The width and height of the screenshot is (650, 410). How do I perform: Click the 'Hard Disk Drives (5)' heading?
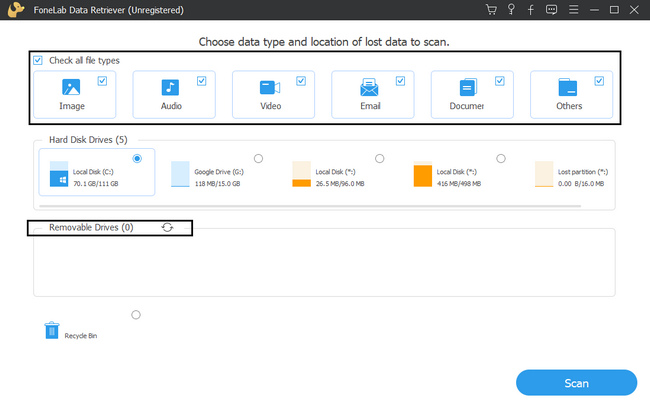pos(88,140)
